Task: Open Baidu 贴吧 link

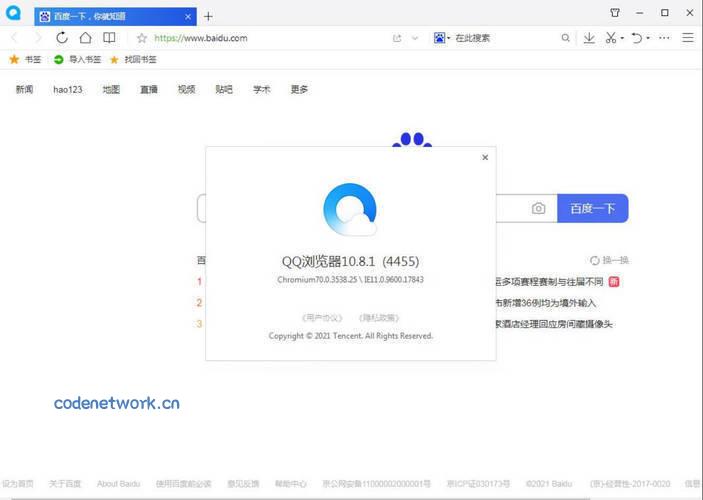Action: click(x=224, y=89)
